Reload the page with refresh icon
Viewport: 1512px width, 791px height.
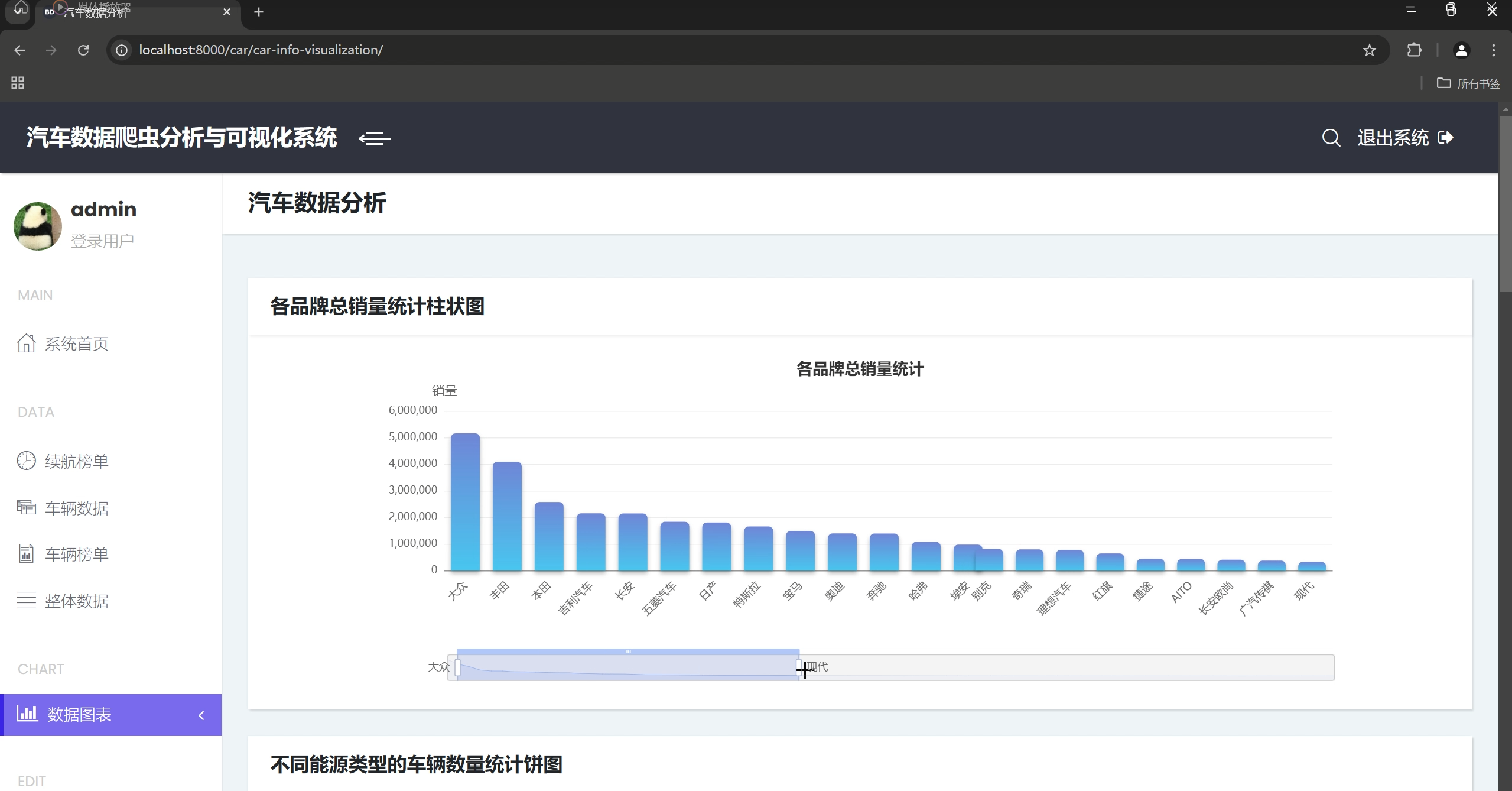tap(83, 50)
